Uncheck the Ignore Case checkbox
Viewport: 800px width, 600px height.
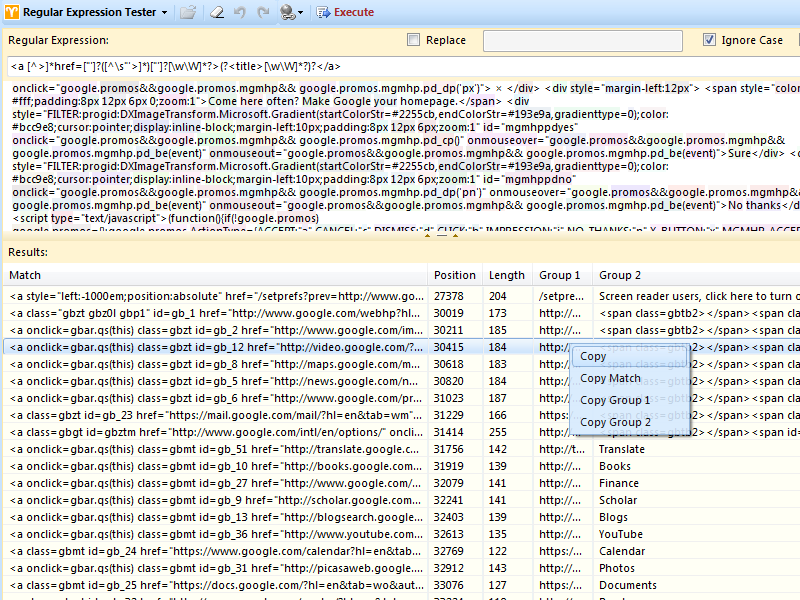[x=710, y=40]
